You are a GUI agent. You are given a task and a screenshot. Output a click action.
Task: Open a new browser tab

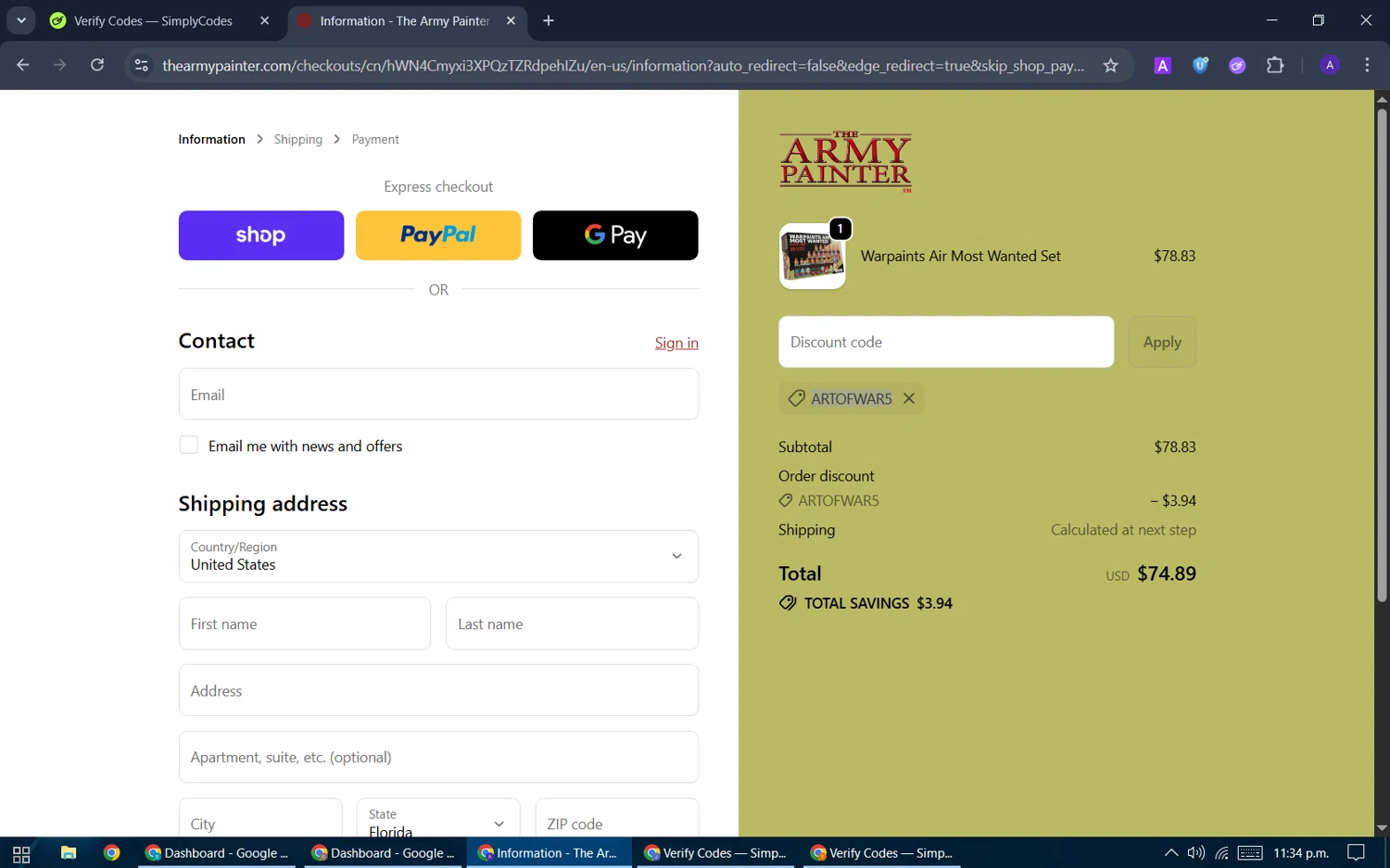coord(549,20)
